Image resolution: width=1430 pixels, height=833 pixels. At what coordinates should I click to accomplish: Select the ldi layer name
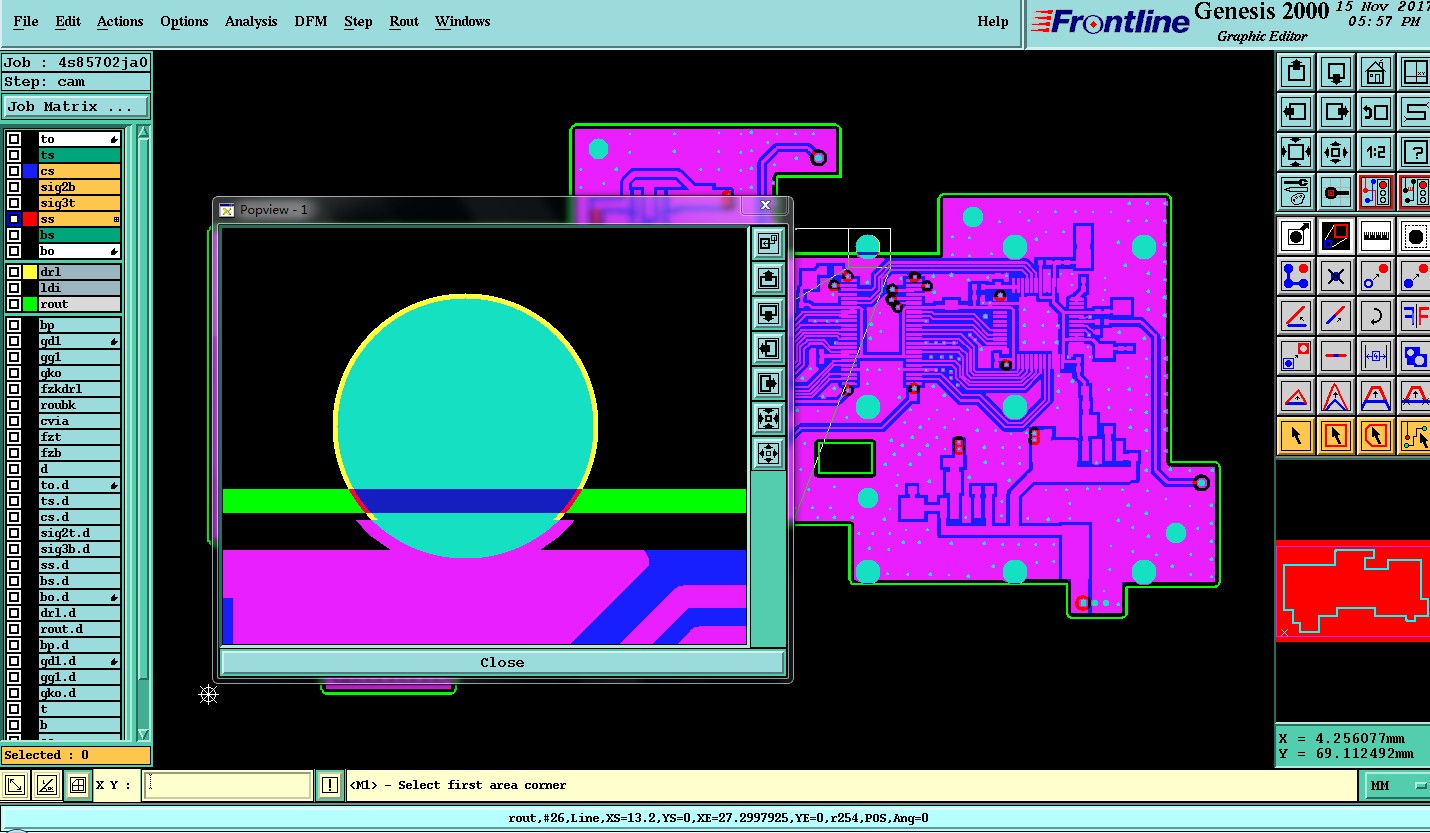(x=80, y=288)
